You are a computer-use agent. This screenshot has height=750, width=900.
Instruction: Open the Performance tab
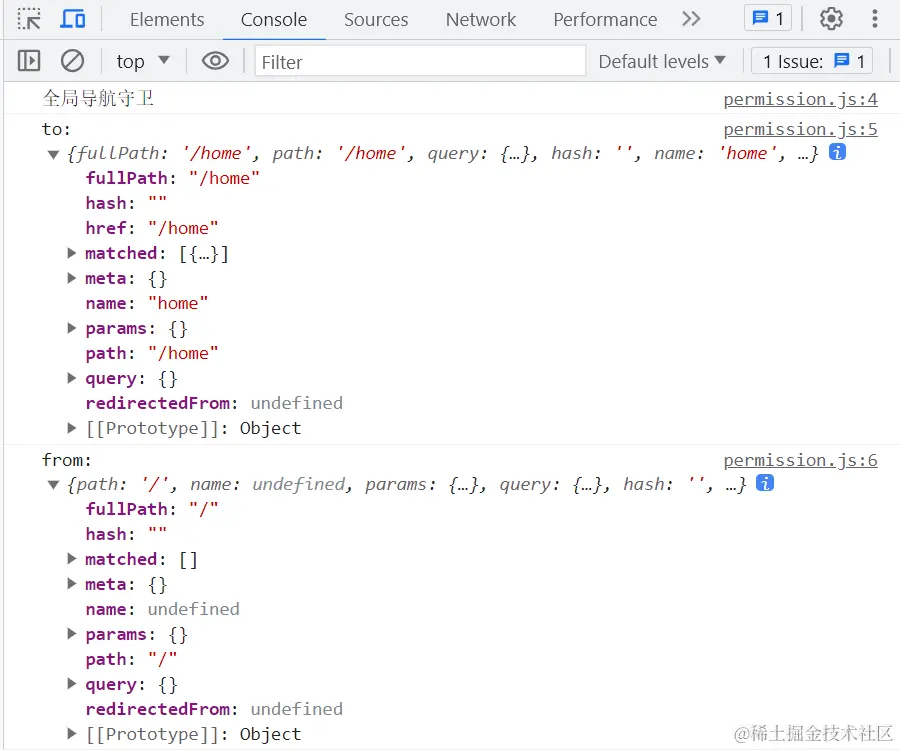coord(605,20)
